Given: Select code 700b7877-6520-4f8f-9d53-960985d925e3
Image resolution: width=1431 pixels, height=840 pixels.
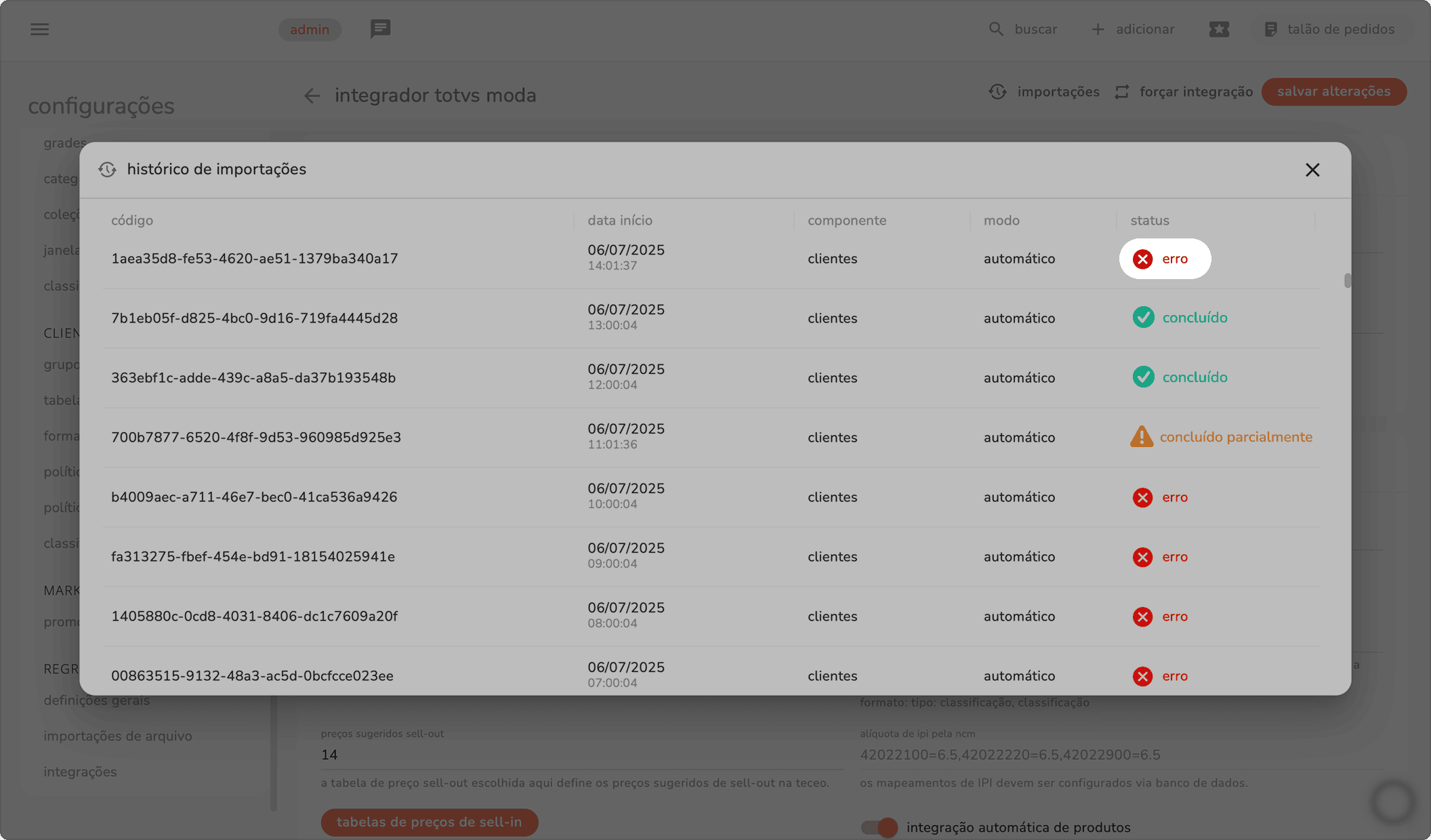Looking at the screenshot, I should pyautogui.click(x=256, y=438).
